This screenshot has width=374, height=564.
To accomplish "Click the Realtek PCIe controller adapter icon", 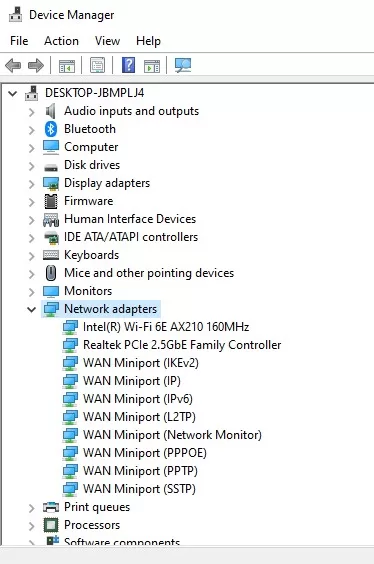I will coord(70,345).
